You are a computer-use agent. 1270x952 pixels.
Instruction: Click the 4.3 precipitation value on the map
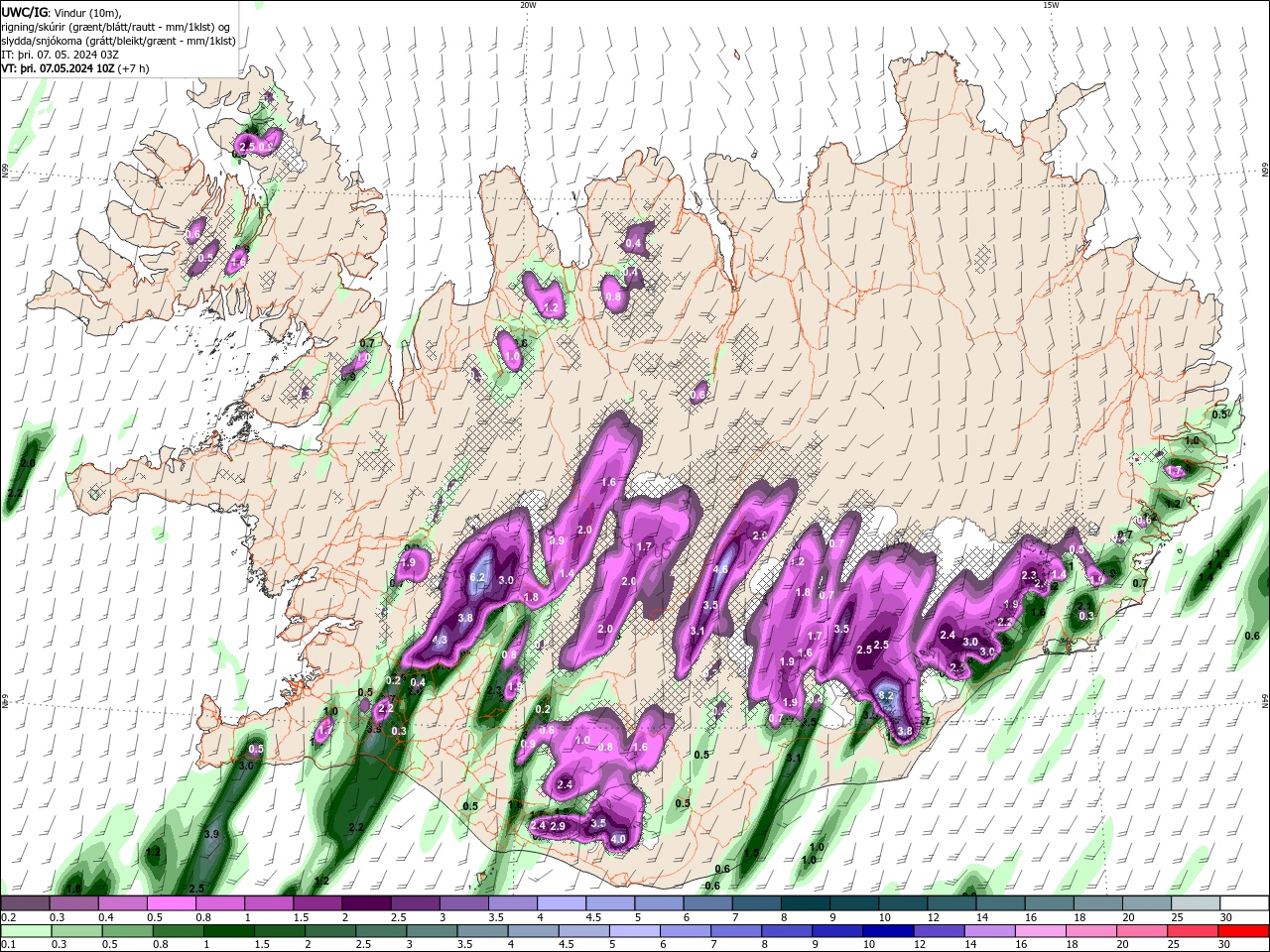coord(441,641)
